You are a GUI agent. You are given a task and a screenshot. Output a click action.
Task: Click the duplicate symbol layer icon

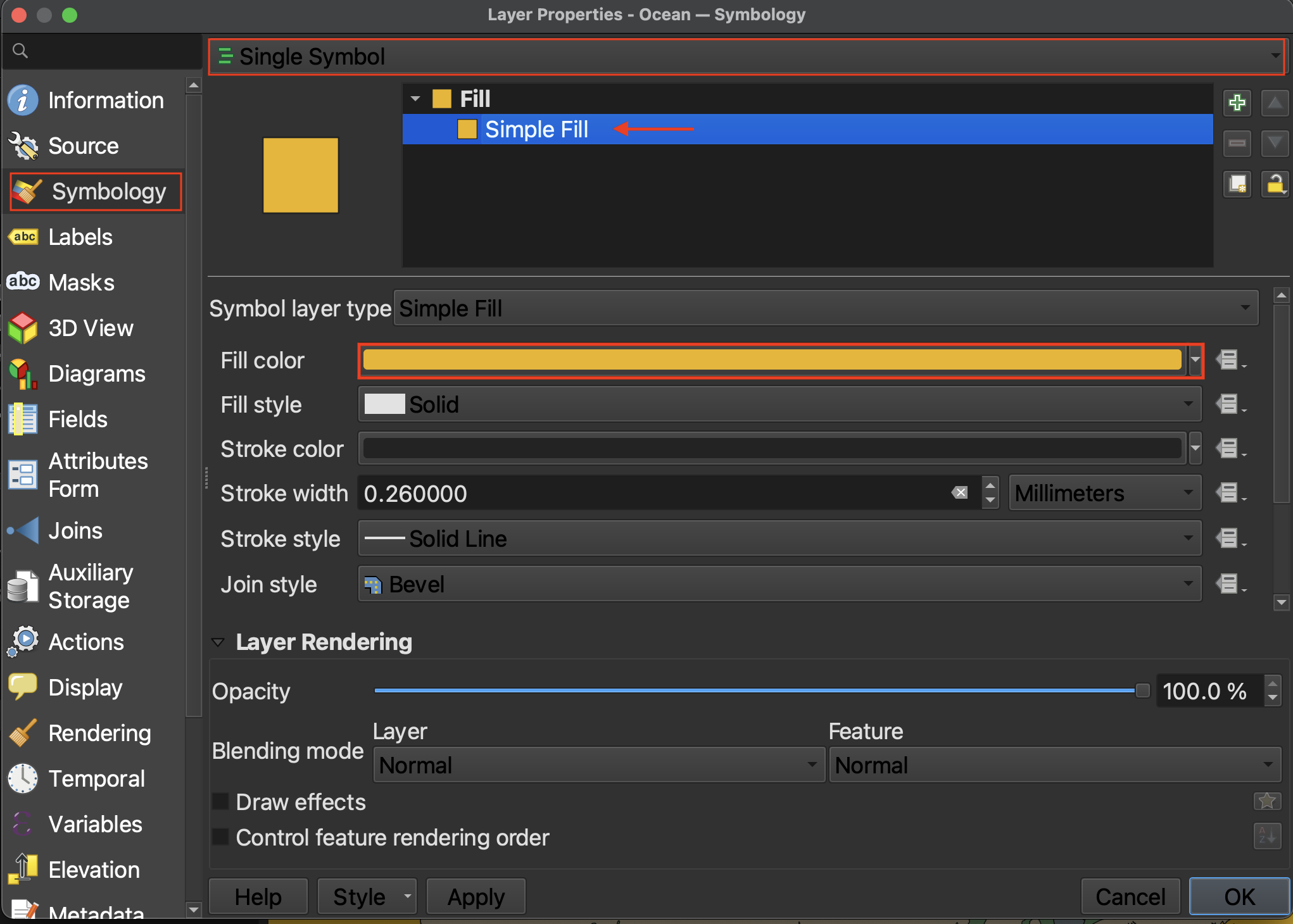click(1237, 184)
